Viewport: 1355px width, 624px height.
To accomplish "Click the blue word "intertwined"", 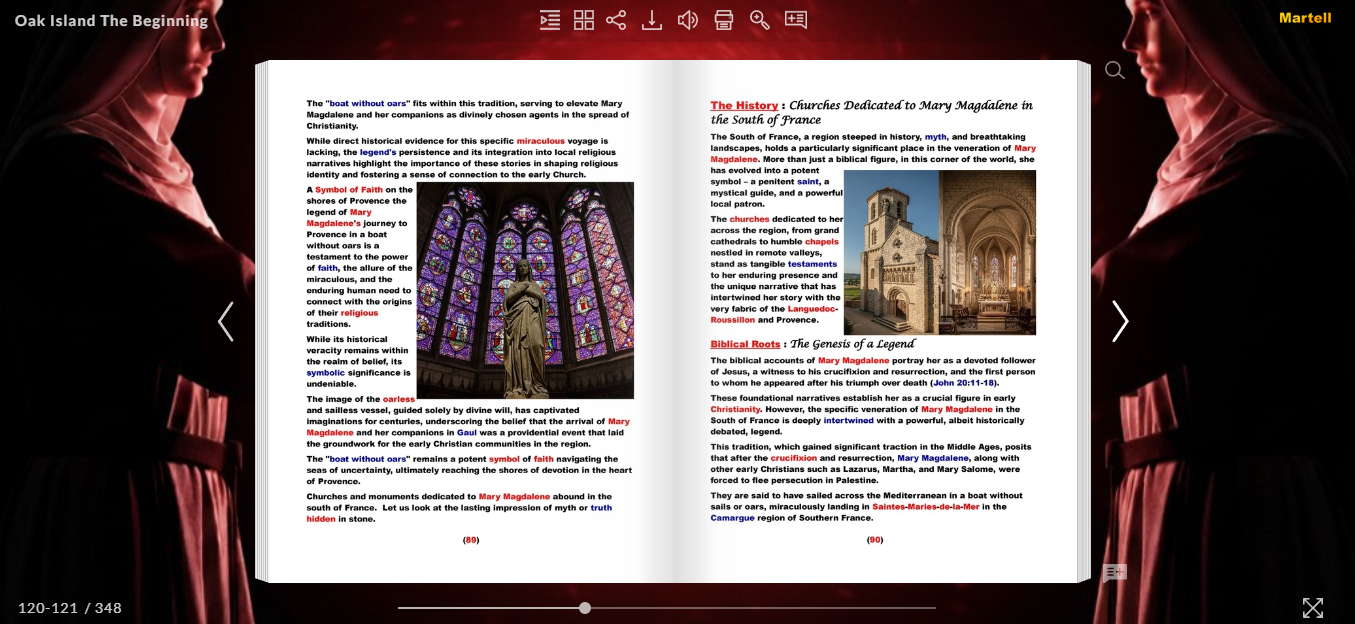I will (849, 421).
